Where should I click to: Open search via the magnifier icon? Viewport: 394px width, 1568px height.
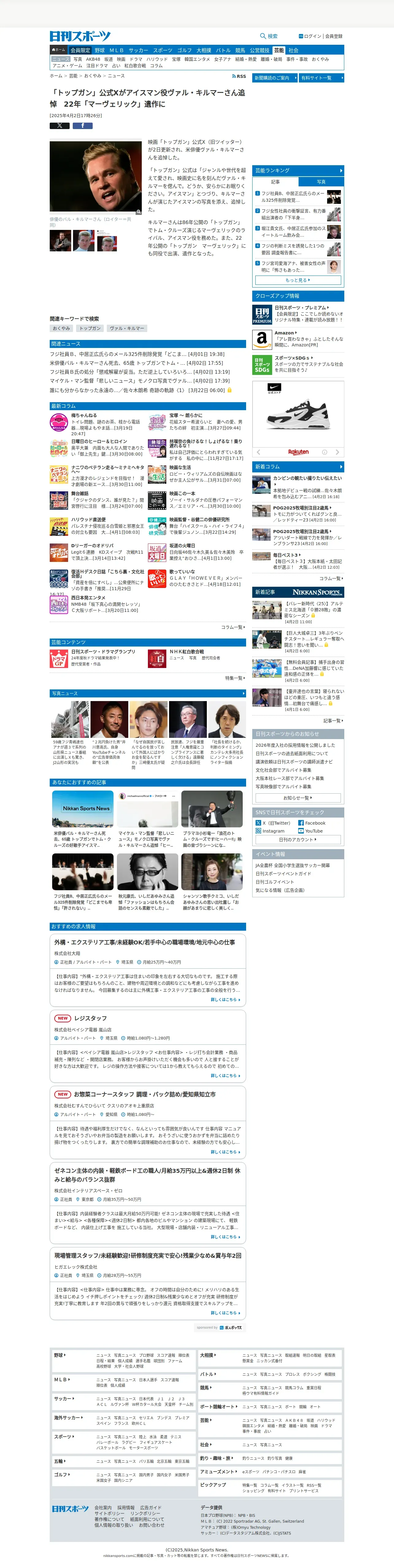[x=263, y=36]
